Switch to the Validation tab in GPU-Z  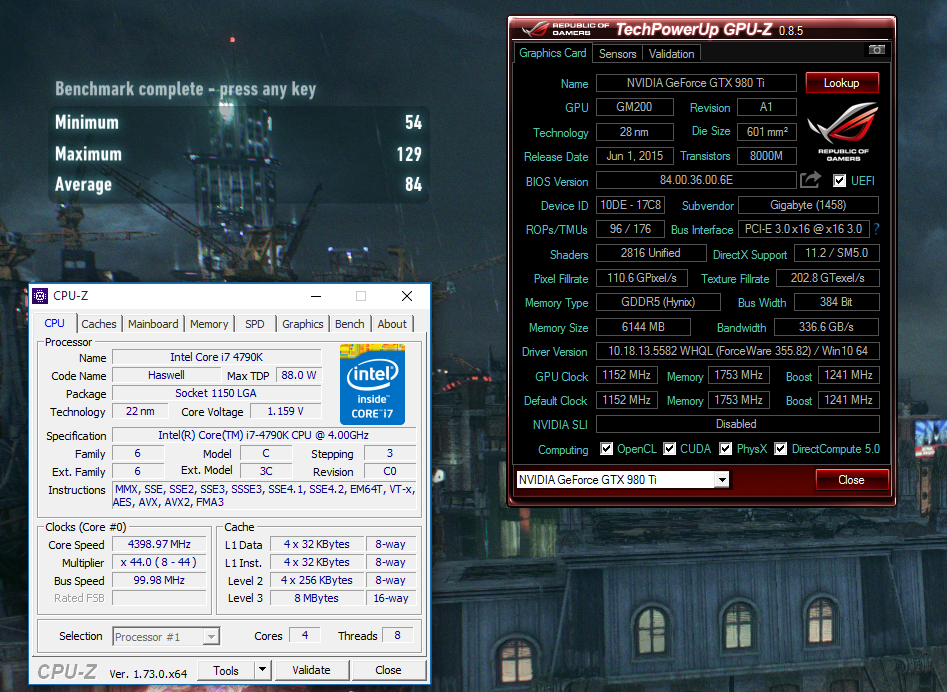(x=671, y=54)
